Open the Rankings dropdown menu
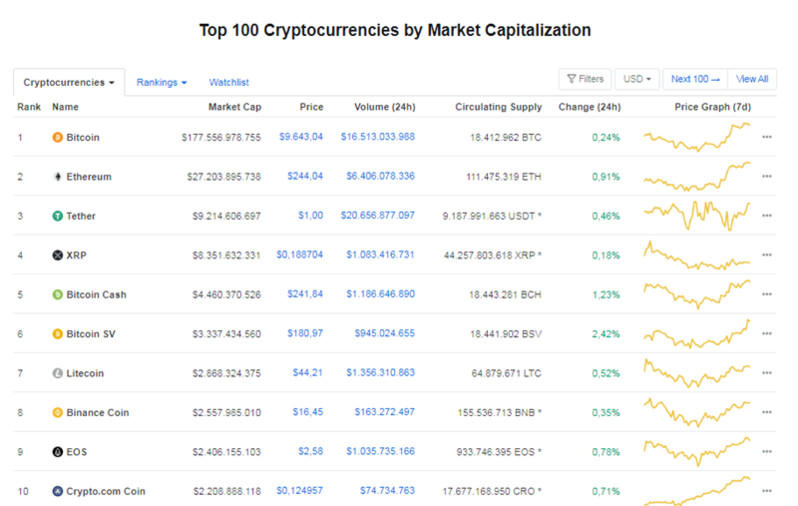Screen dimensions: 798x506 click(x=161, y=82)
